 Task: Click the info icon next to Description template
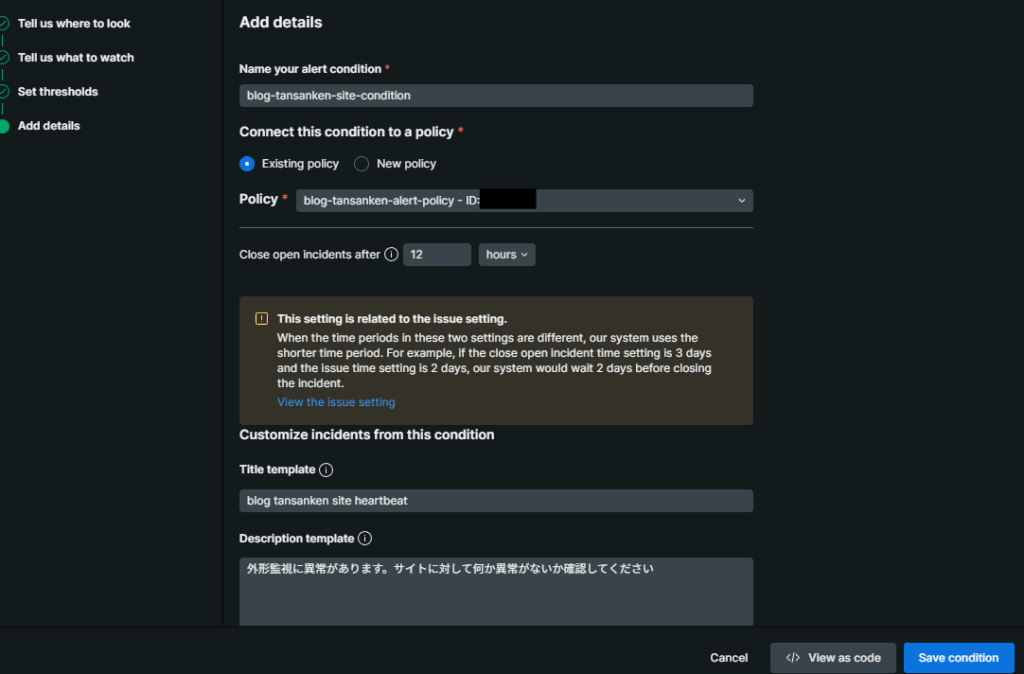[365, 539]
